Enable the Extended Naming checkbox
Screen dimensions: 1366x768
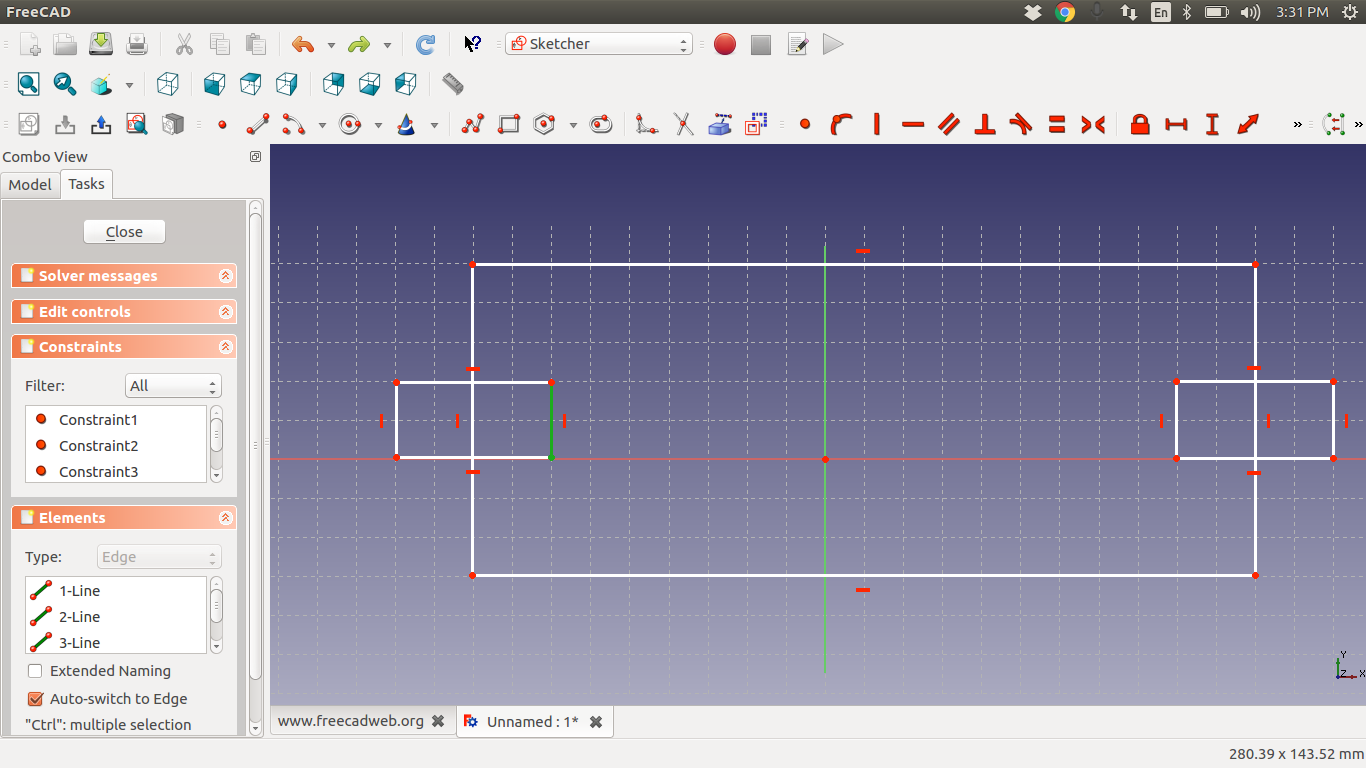tap(35, 670)
